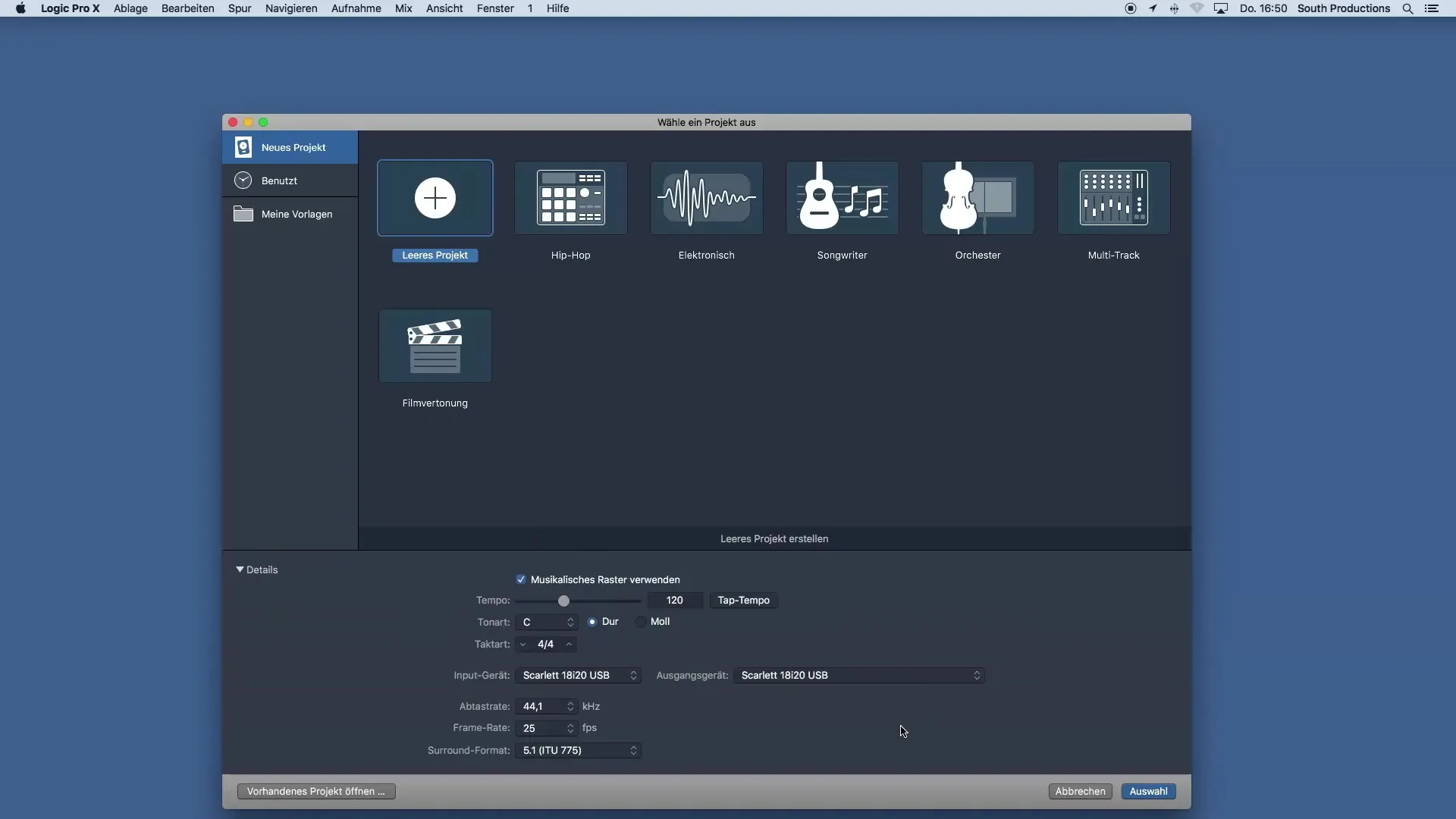Open the Logic Pro X application menu
Image resolution: width=1456 pixels, height=819 pixels.
click(x=70, y=8)
